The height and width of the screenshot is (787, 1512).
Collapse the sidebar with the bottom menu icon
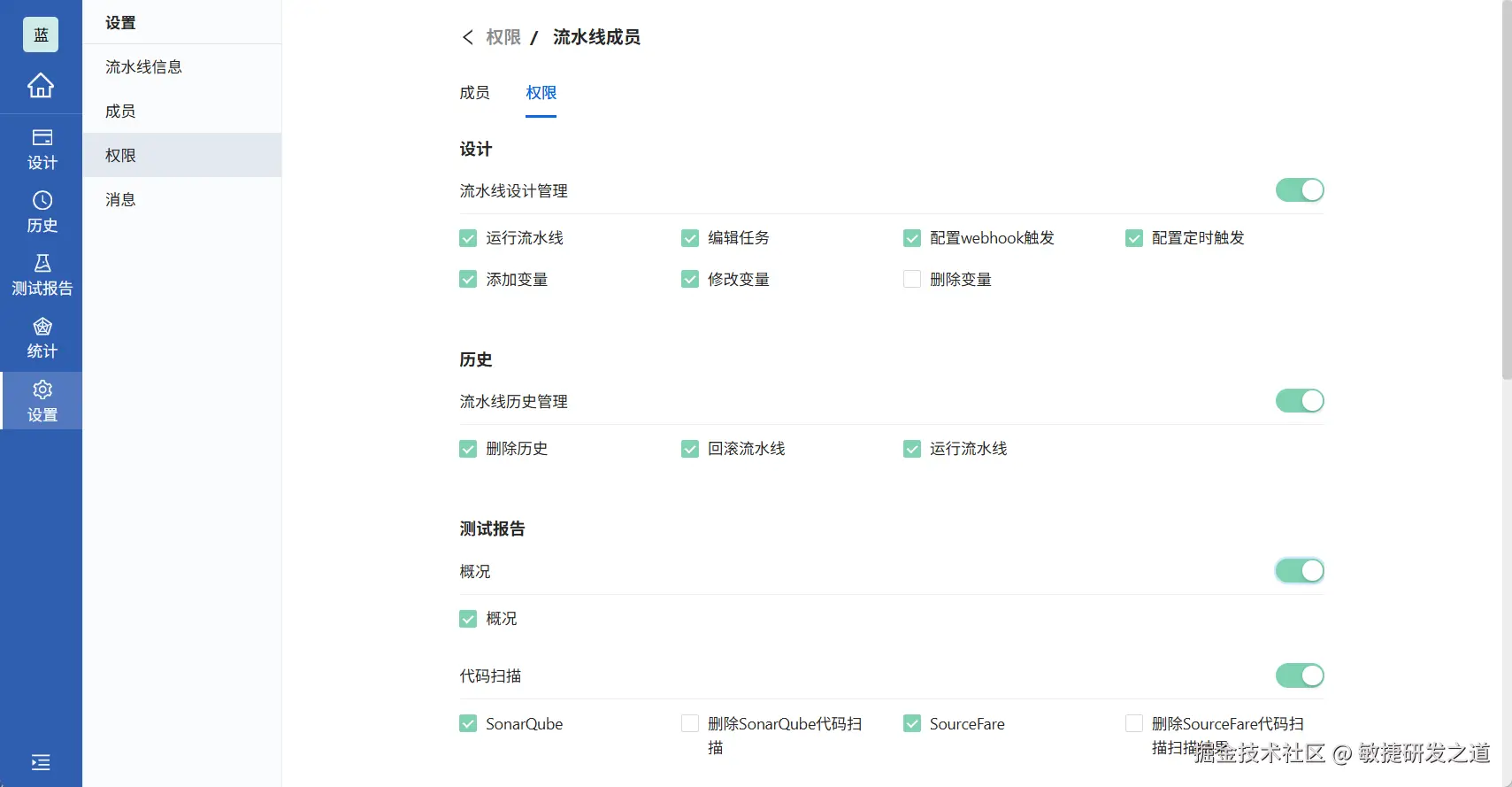pos(41,762)
